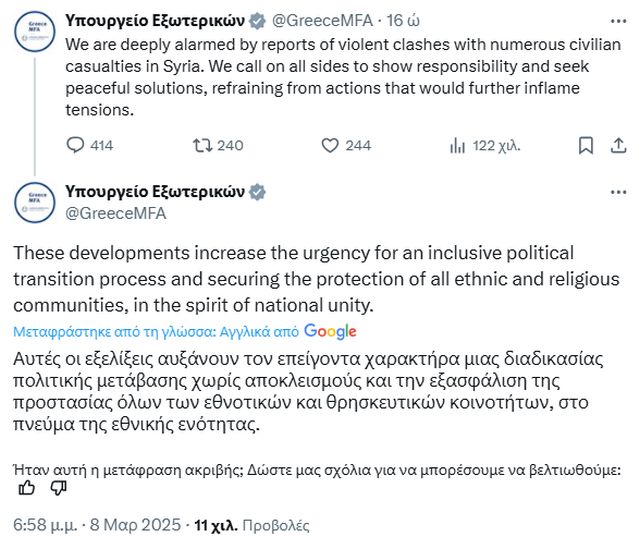This screenshot has height=537, width=640.
Task: Open the '16 ώ' timestamp link
Action: pos(390,19)
